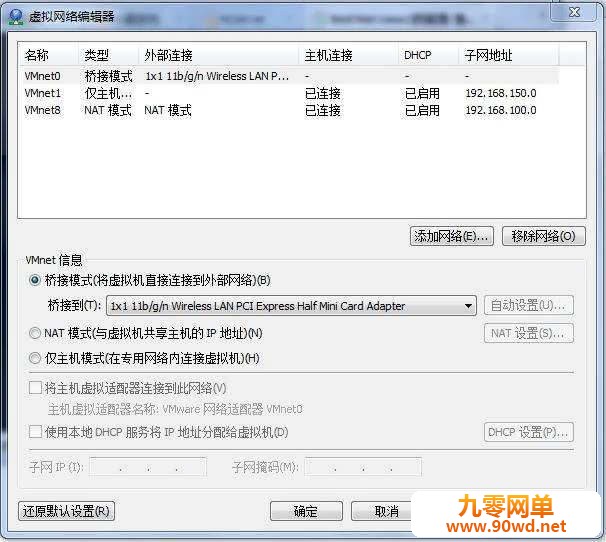This screenshot has width=606, height=542.
Task: Click 添加网络(E)... button
Action: pyautogui.click(x=451, y=236)
